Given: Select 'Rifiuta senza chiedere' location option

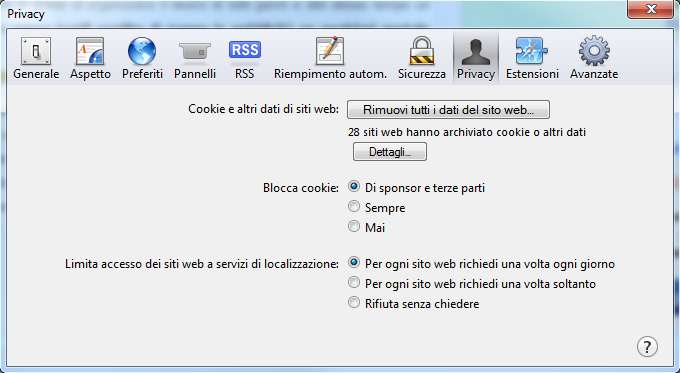Looking at the screenshot, I should pos(354,302).
